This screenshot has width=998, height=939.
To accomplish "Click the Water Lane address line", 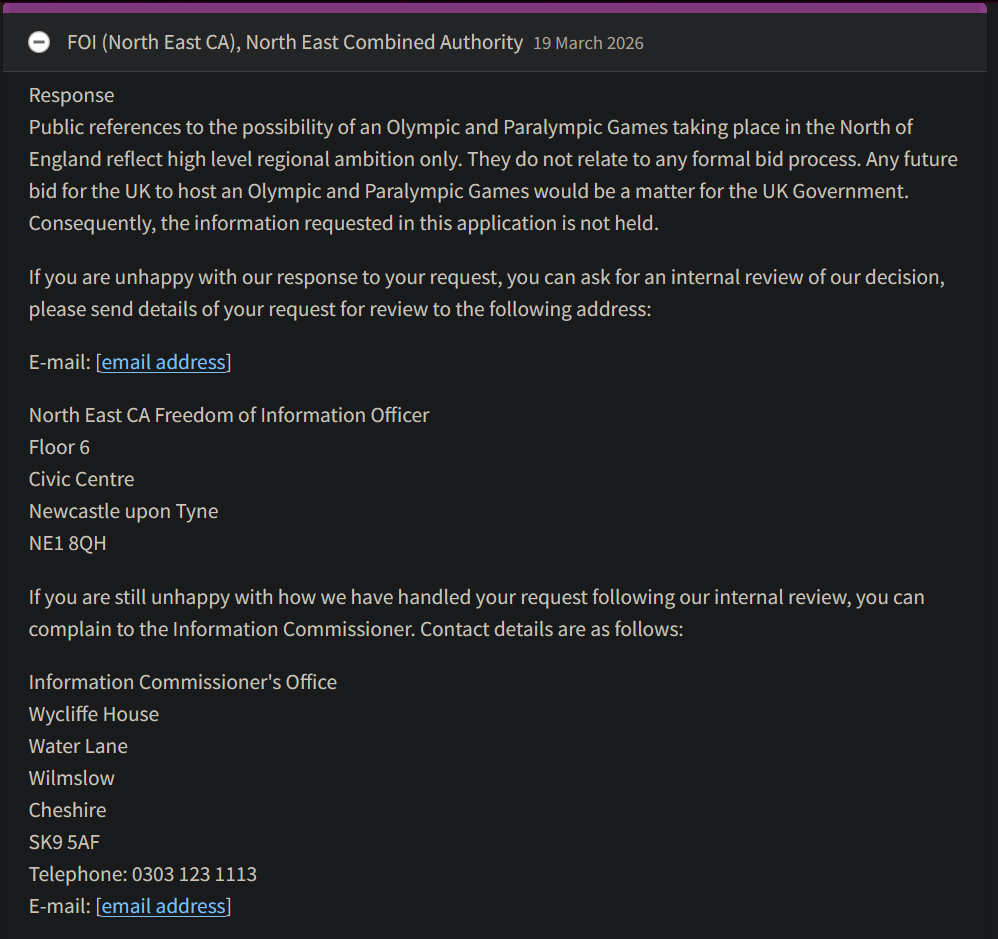I will tap(78, 746).
